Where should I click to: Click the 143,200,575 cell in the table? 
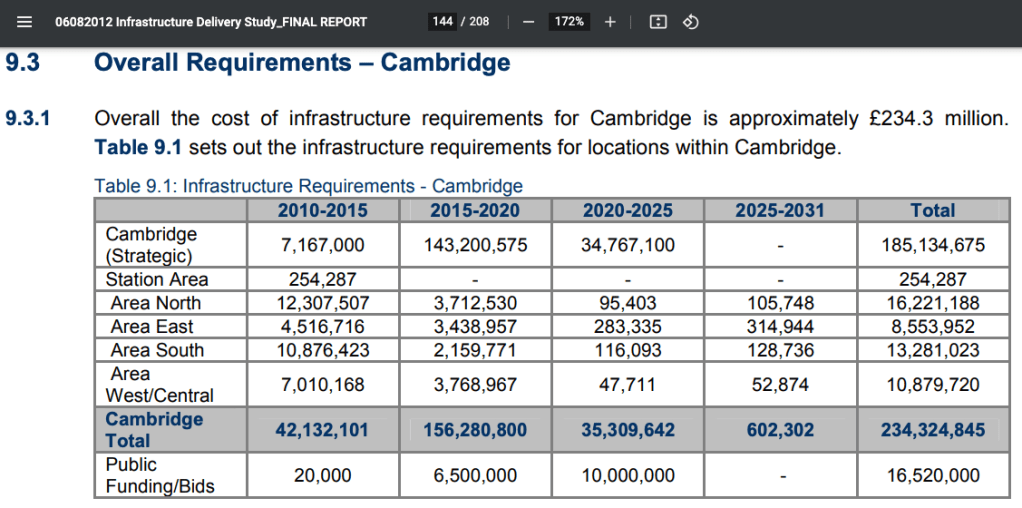pos(475,245)
